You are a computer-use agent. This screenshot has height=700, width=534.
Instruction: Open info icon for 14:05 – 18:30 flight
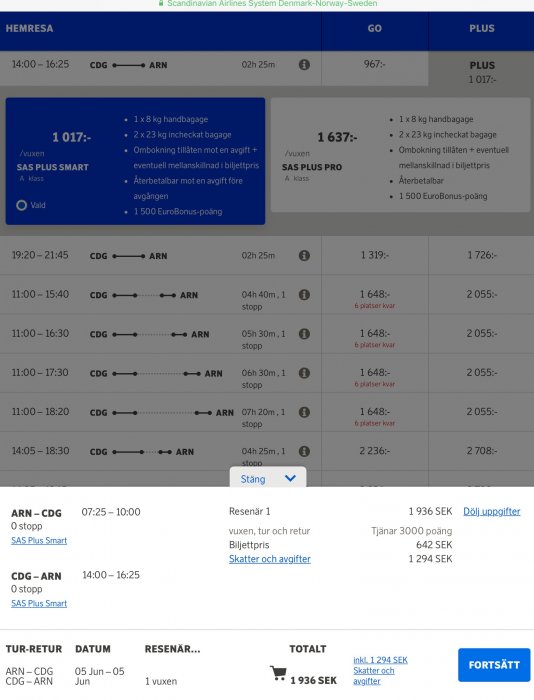tap(304, 451)
